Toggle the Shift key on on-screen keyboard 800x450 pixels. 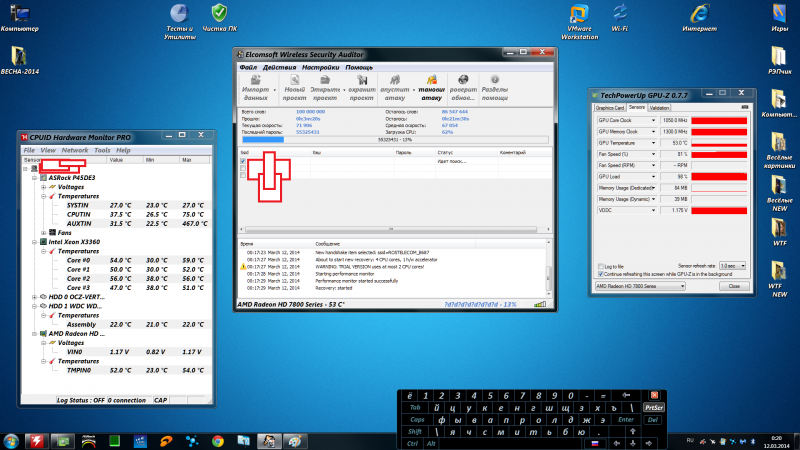415,432
